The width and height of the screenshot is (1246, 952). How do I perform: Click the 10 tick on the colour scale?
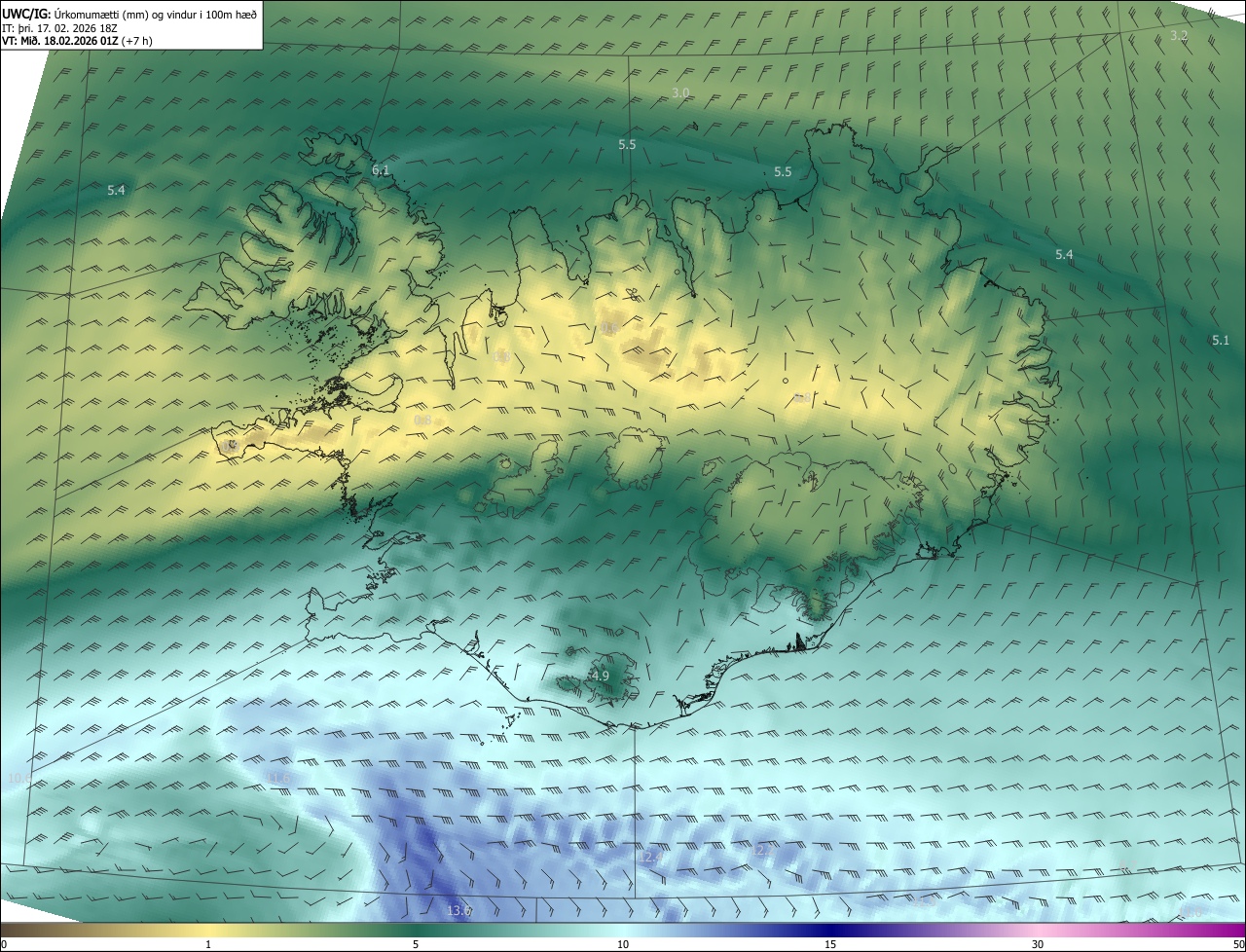[623, 944]
